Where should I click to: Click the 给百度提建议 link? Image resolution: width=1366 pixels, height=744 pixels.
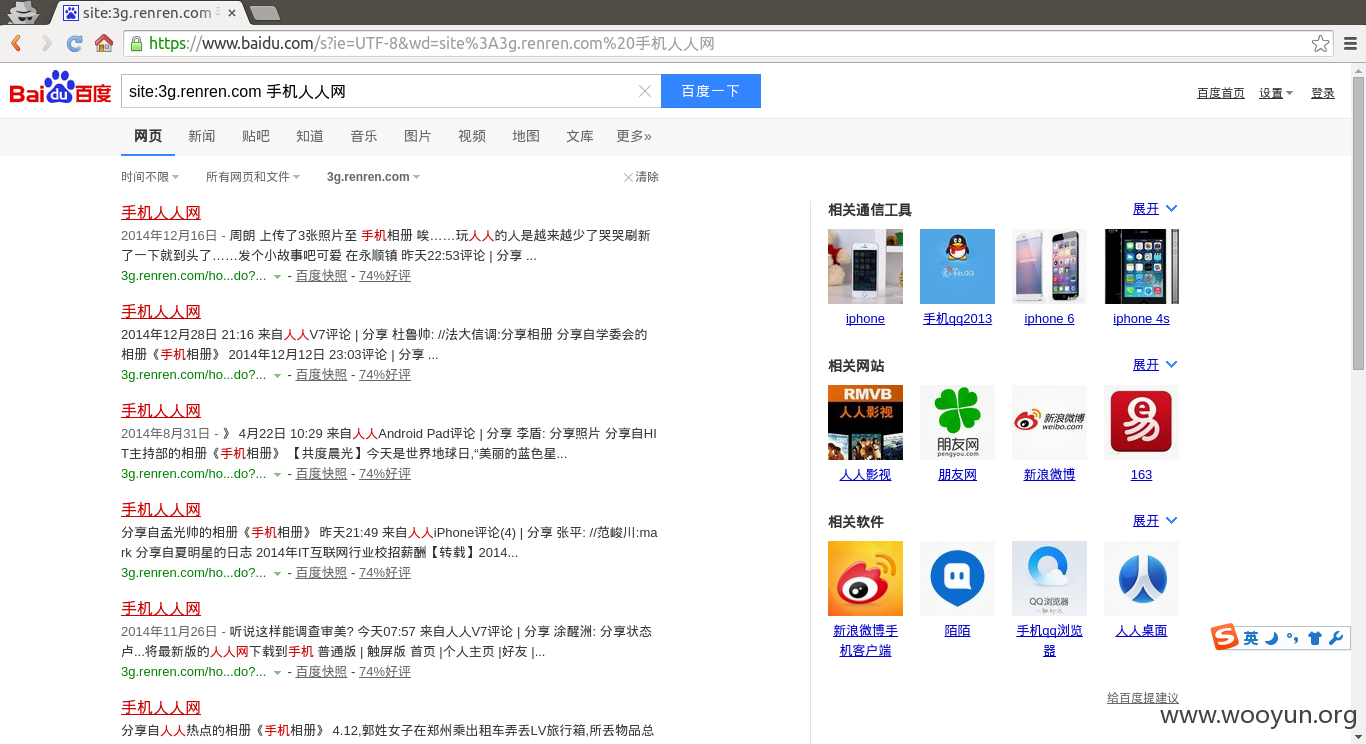[1143, 698]
